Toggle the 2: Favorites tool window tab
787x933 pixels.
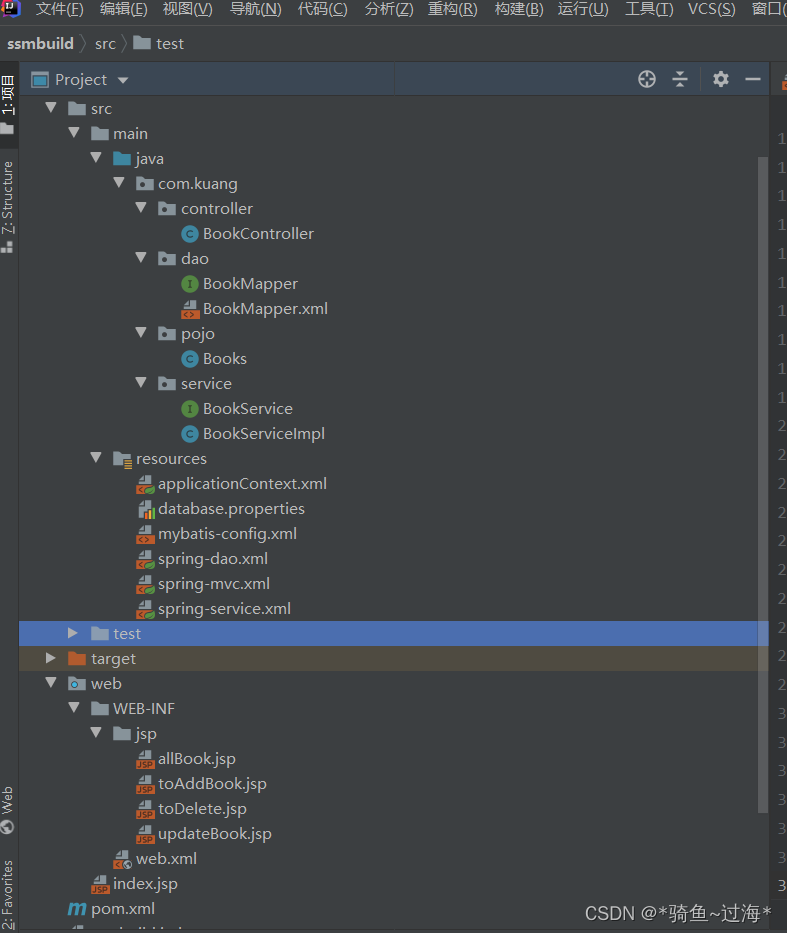point(8,896)
